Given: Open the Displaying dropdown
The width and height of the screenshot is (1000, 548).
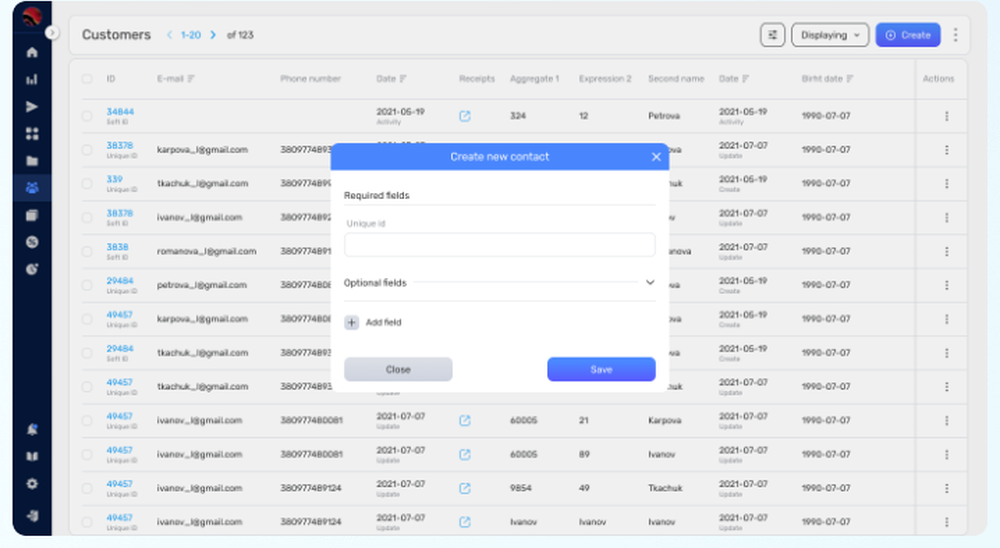Looking at the screenshot, I should 830,35.
